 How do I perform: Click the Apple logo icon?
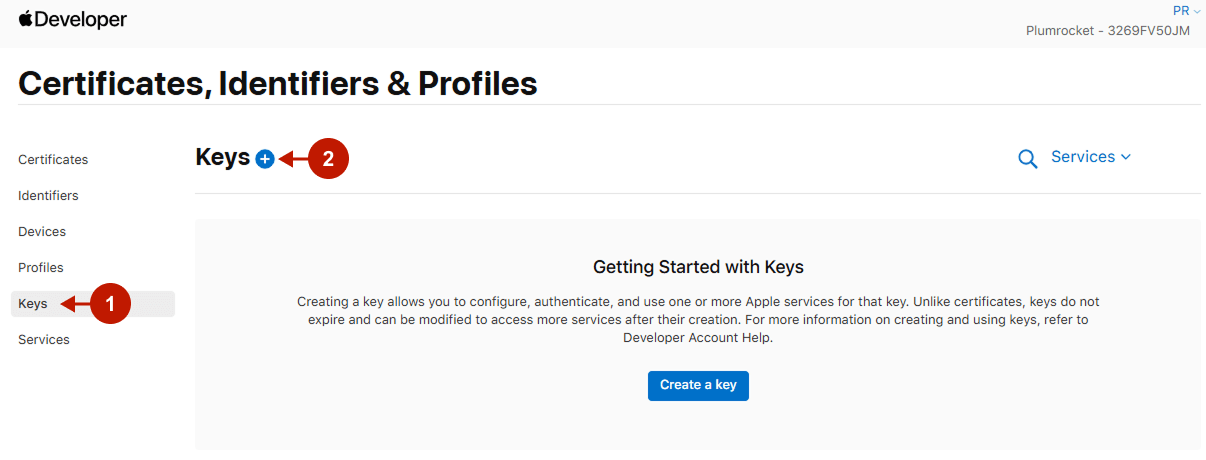(26, 18)
